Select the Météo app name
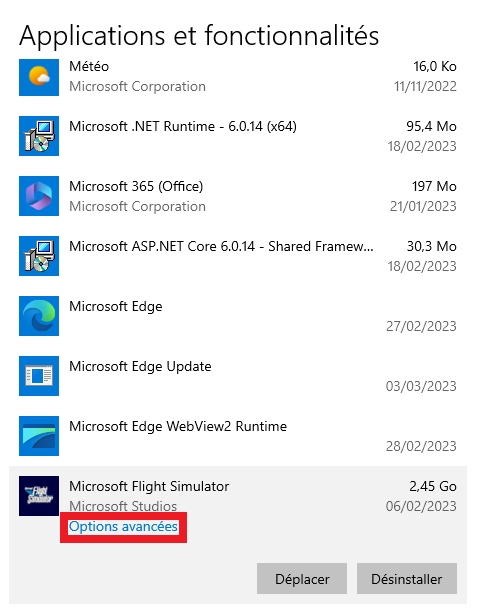Screen dimensions: 477x611 click(89, 66)
